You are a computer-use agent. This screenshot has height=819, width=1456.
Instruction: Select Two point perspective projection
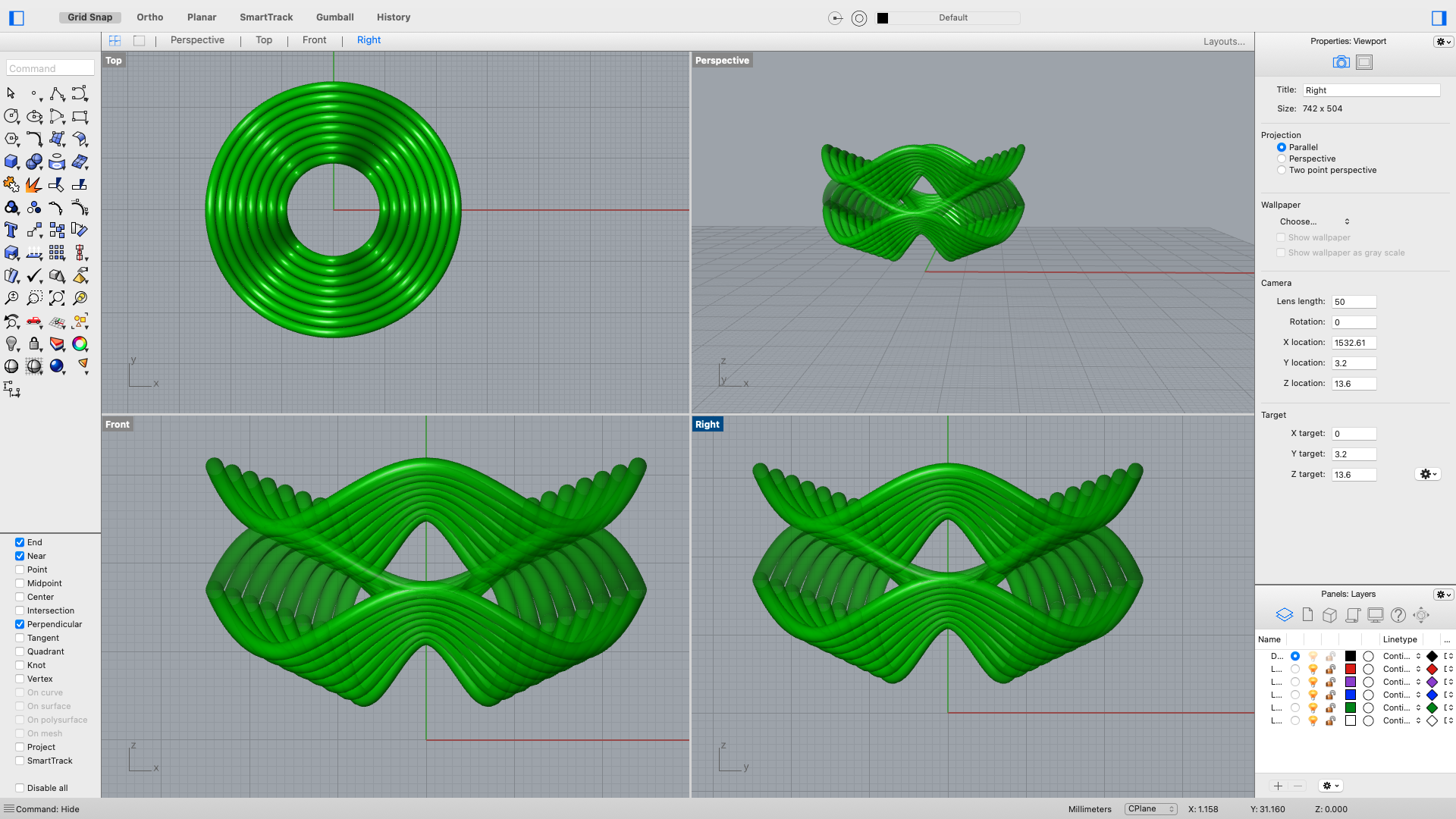click(1282, 170)
